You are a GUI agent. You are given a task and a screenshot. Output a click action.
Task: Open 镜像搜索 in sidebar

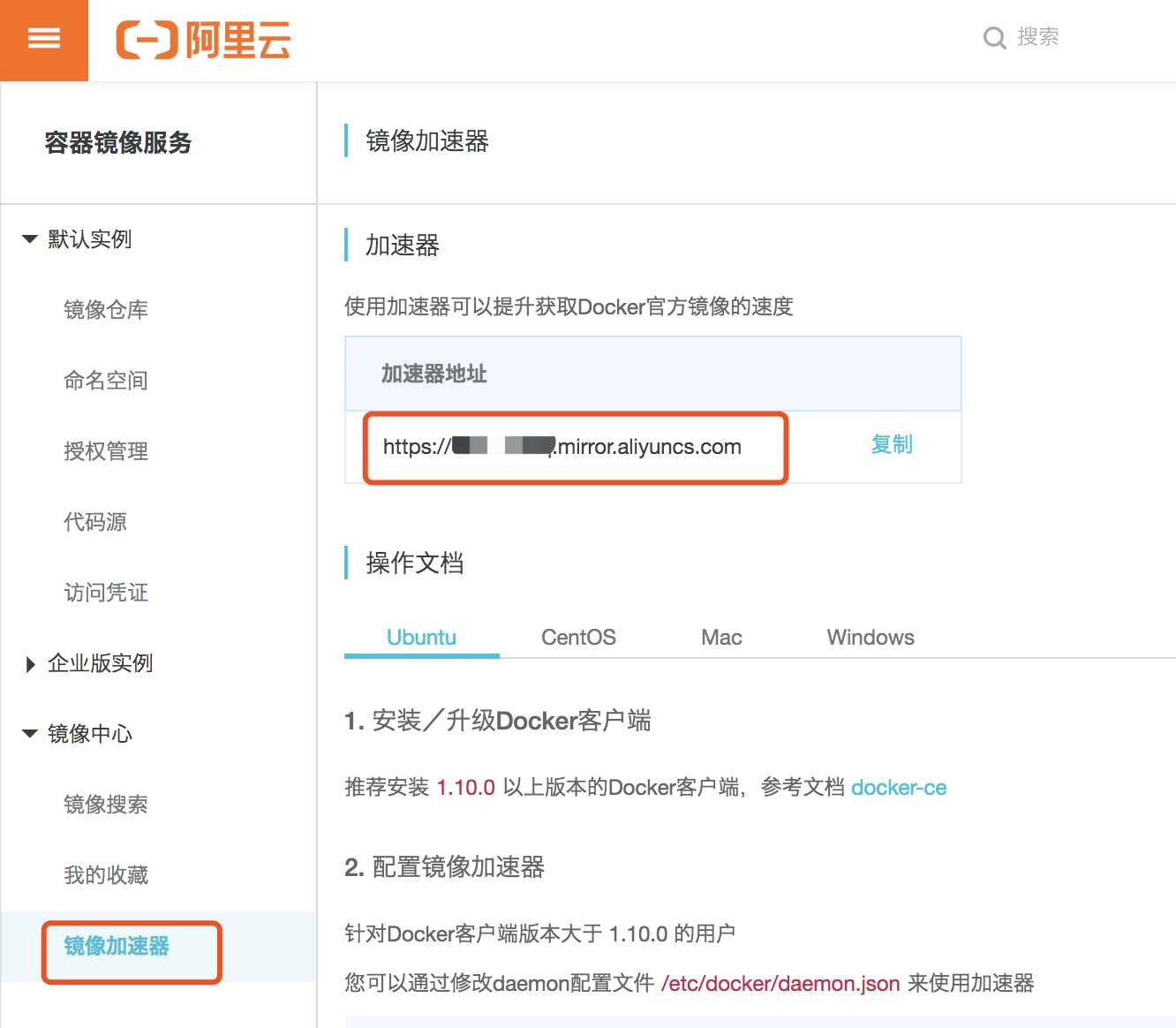[x=106, y=805]
